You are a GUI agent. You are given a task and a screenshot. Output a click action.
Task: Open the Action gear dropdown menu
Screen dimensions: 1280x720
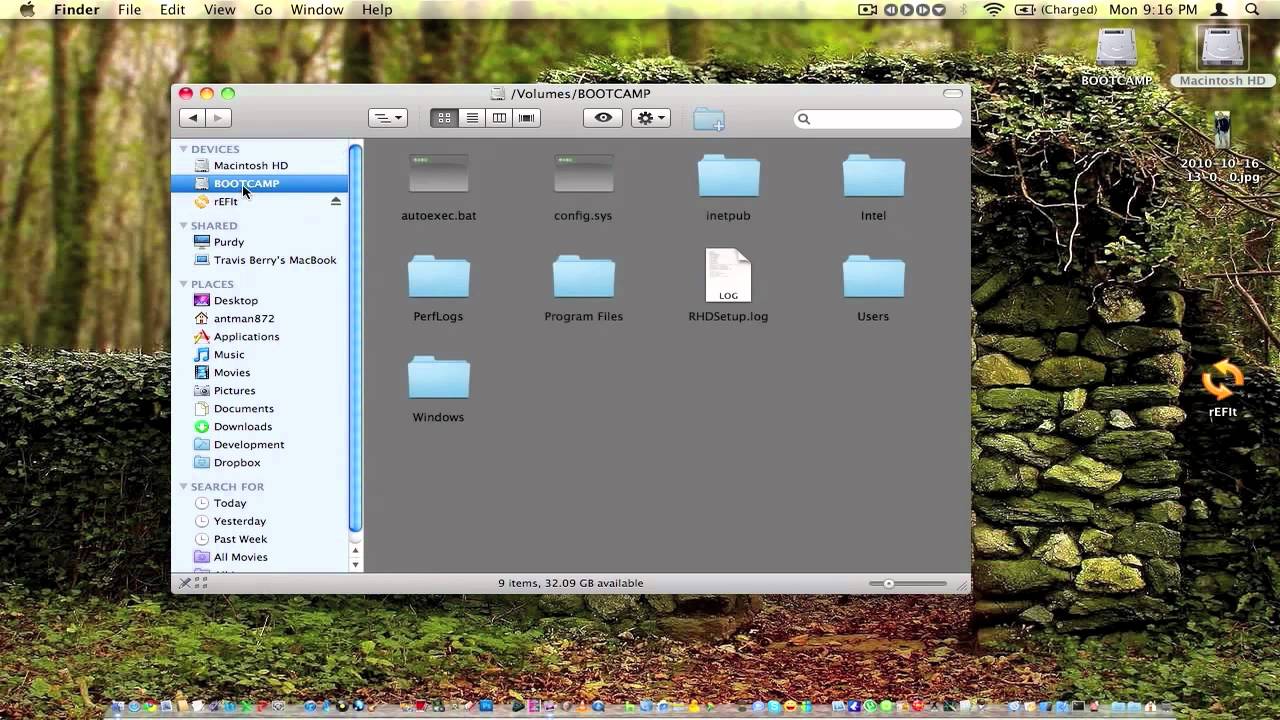coord(652,118)
